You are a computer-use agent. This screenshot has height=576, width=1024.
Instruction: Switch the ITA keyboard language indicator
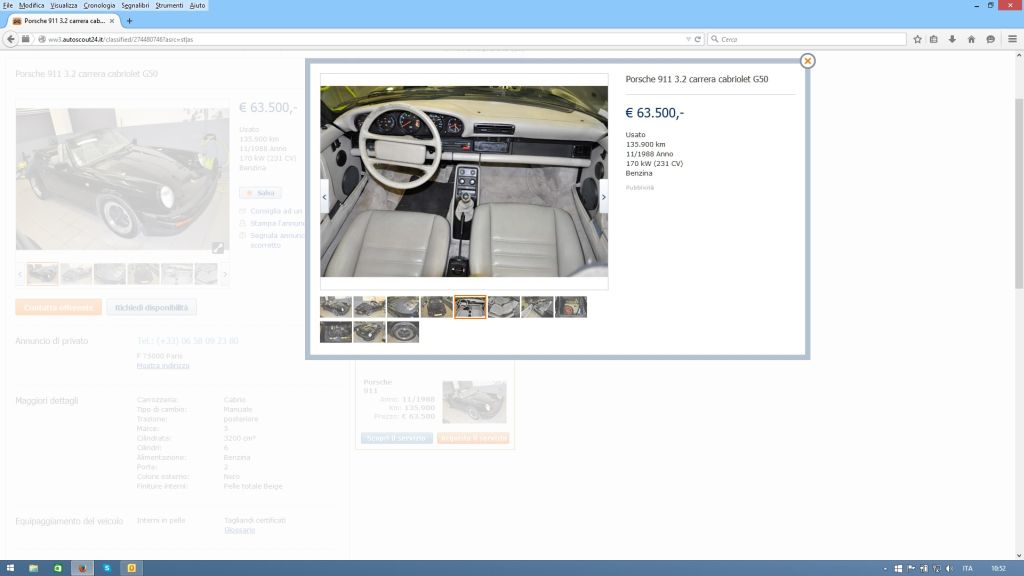point(967,569)
